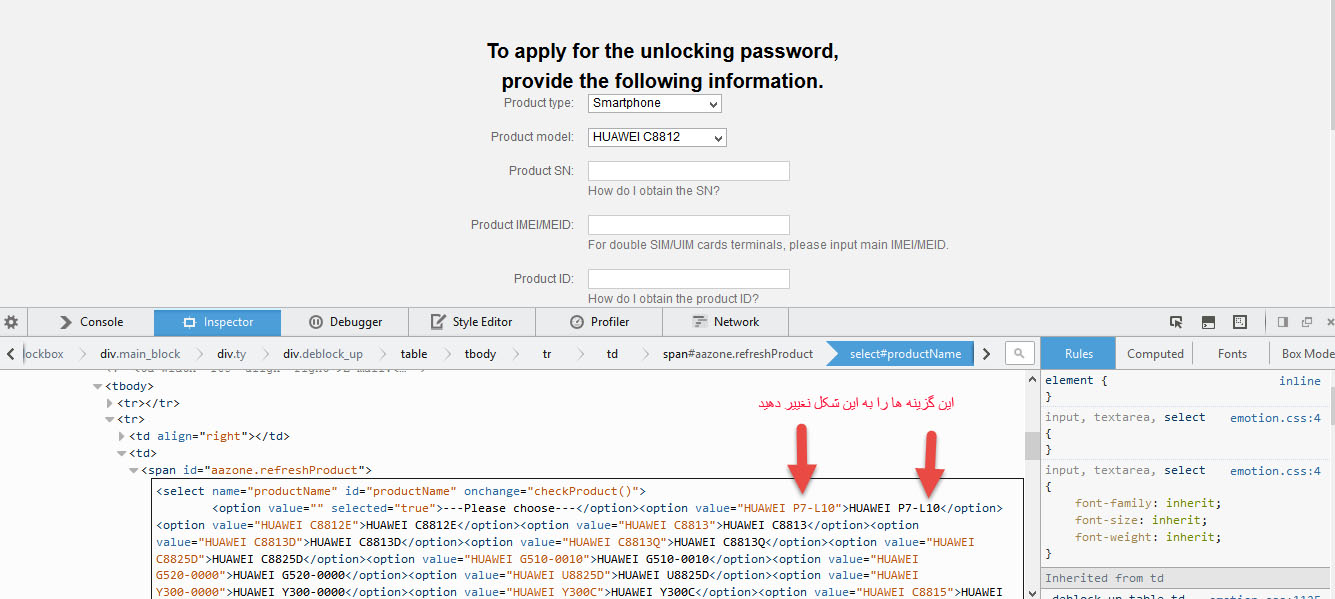Select div.main_block breadcrumb

tap(140, 353)
